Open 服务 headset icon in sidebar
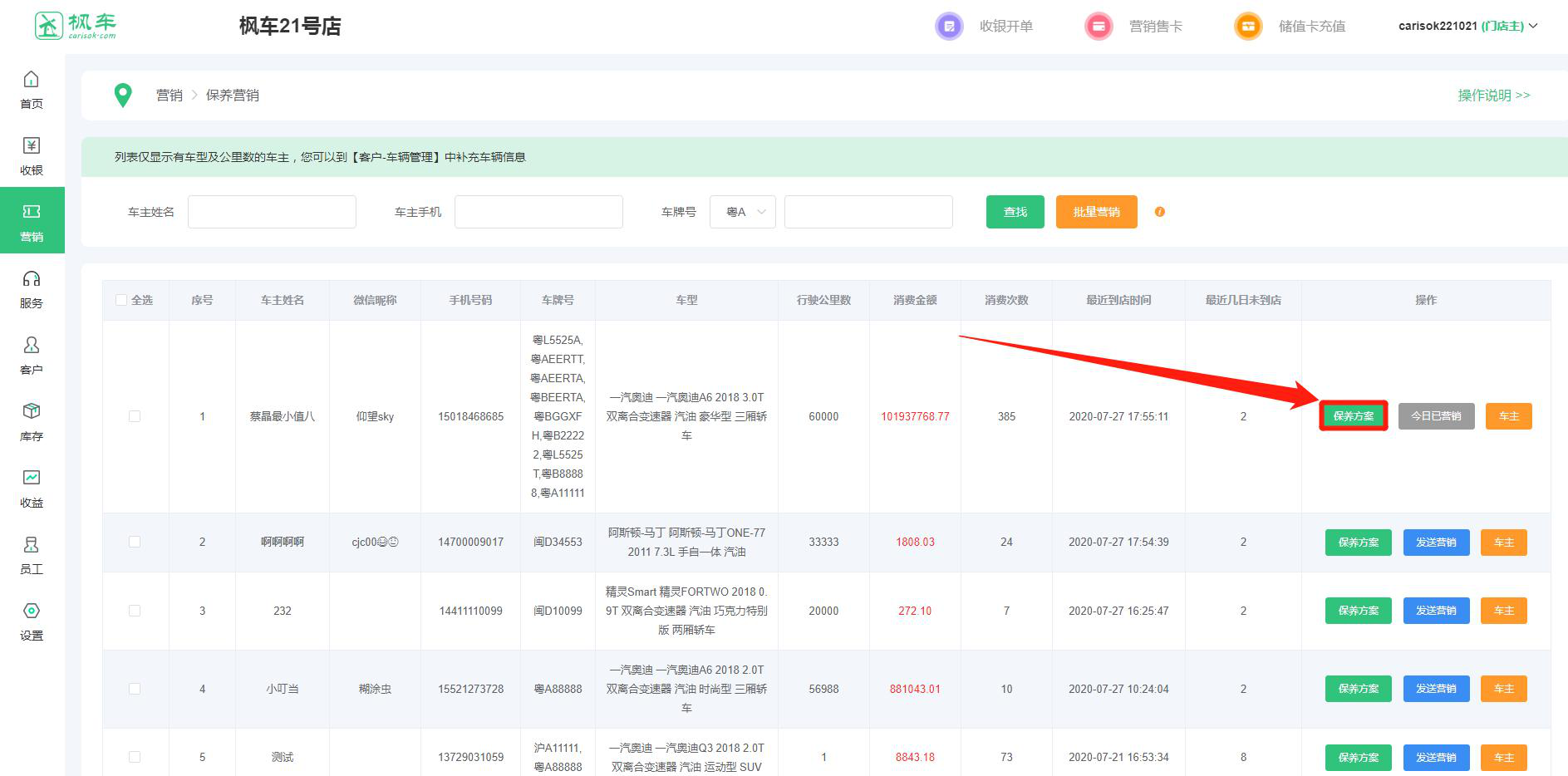The height and width of the screenshot is (776, 1568). [32, 278]
